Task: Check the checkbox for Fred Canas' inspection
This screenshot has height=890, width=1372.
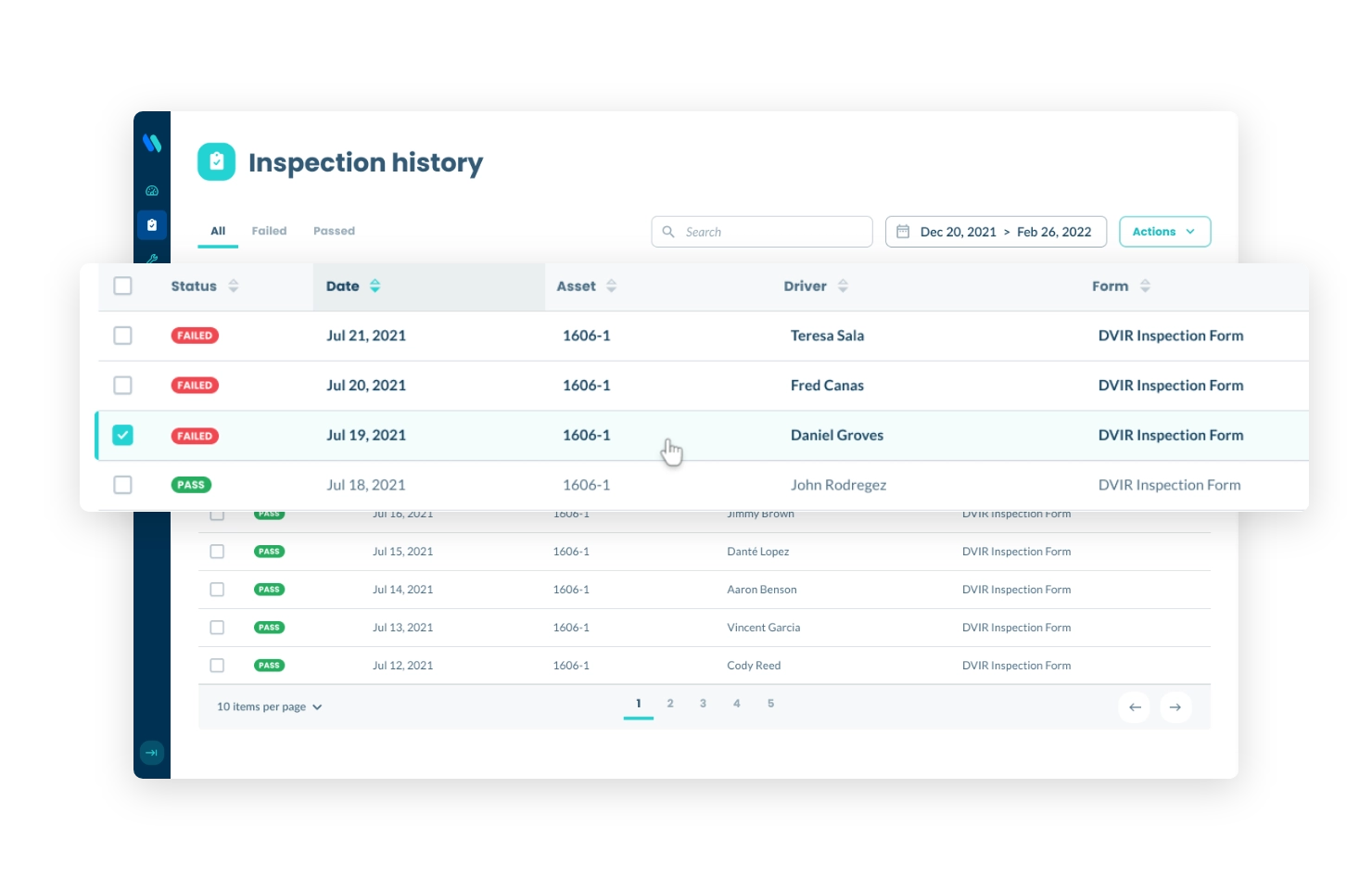Action: point(122,385)
